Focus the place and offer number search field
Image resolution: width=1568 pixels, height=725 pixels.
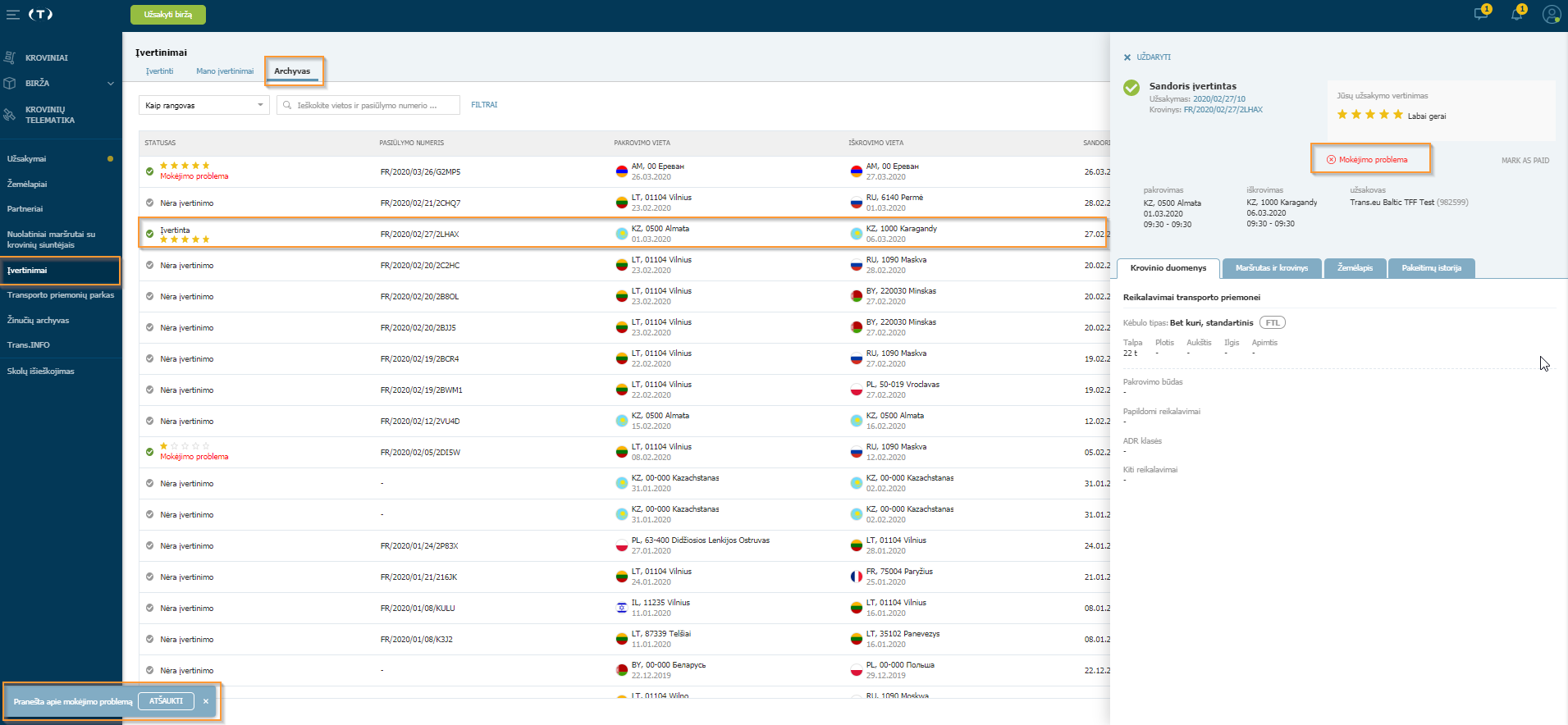coord(368,105)
